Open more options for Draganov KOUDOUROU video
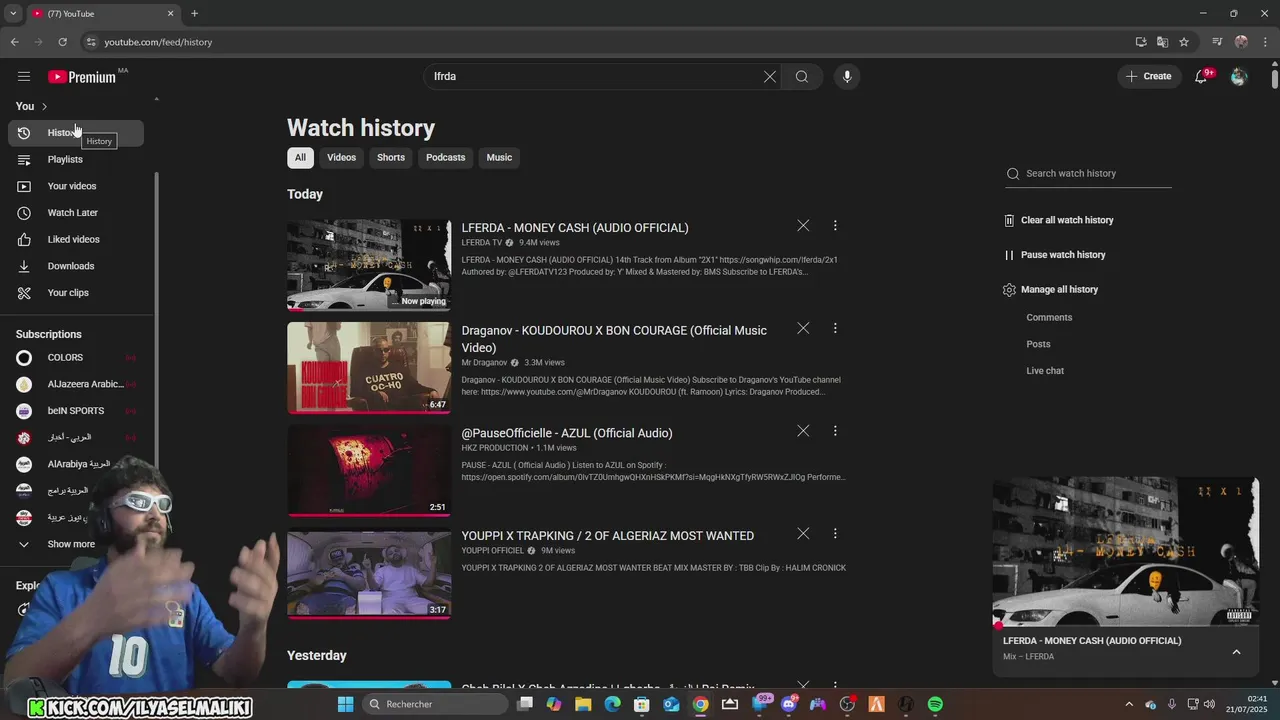1280x720 pixels. (x=835, y=328)
